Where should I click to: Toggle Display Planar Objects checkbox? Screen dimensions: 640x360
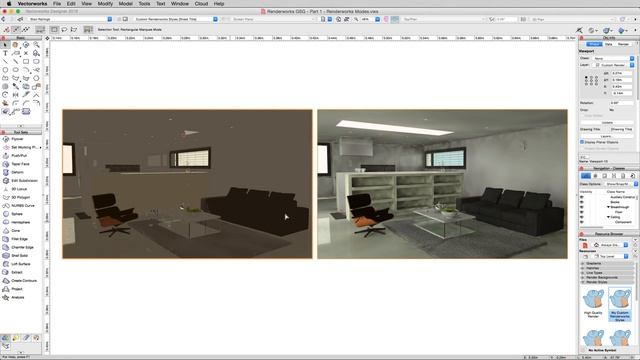point(582,142)
